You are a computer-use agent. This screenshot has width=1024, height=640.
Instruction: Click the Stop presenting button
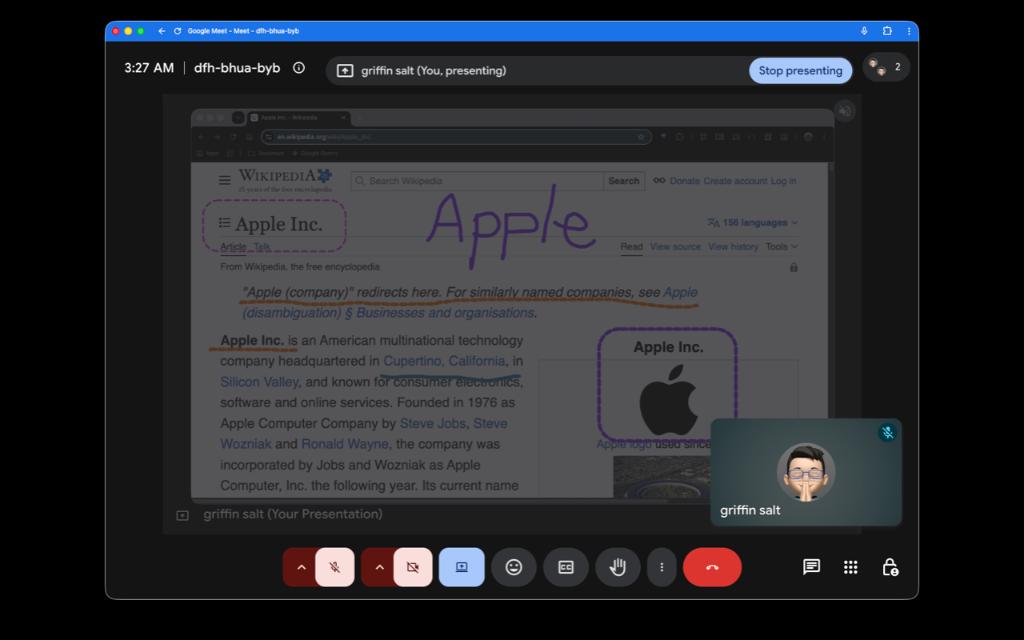coord(800,71)
